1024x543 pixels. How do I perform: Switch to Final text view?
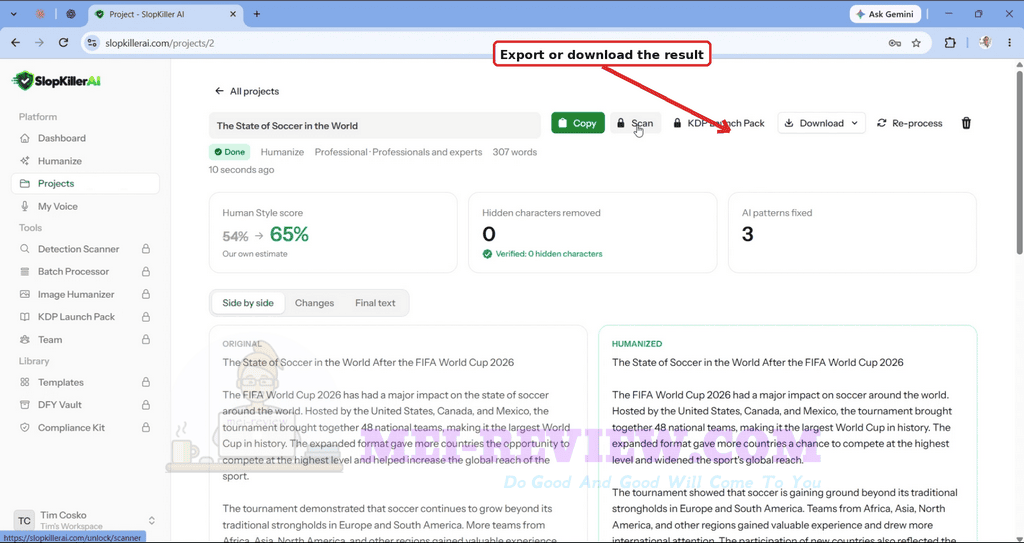point(375,303)
